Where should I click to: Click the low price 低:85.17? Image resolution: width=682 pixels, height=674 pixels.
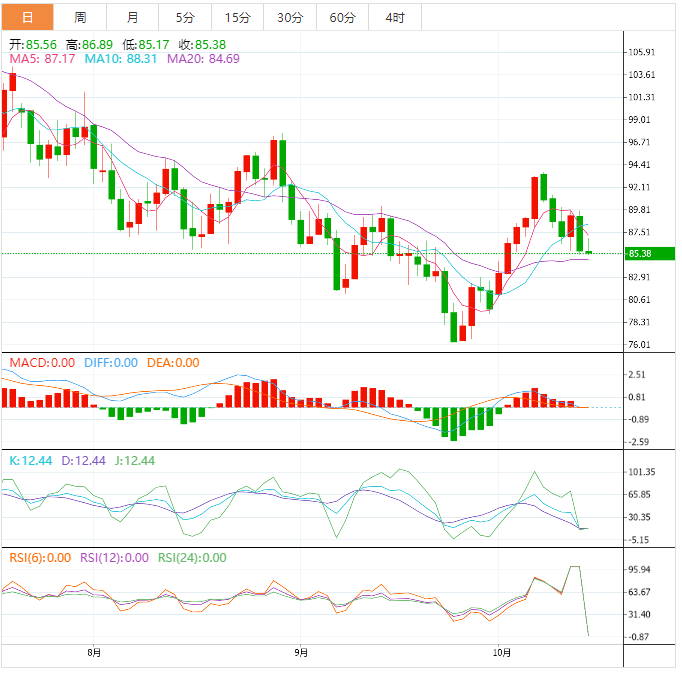point(146,45)
